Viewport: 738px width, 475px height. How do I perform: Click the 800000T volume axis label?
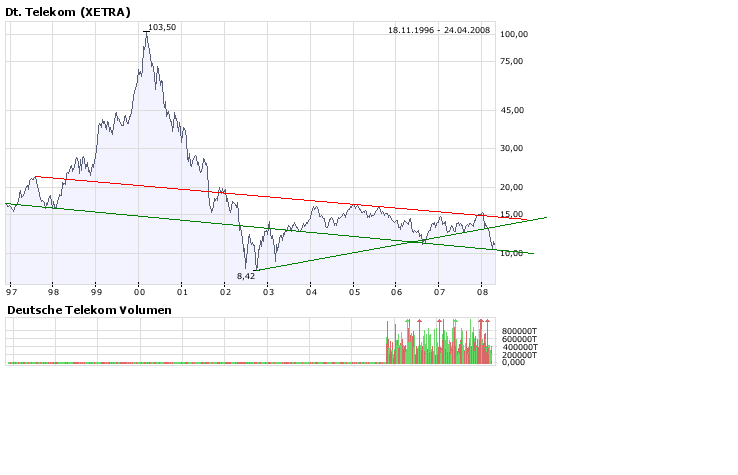(519, 331)
